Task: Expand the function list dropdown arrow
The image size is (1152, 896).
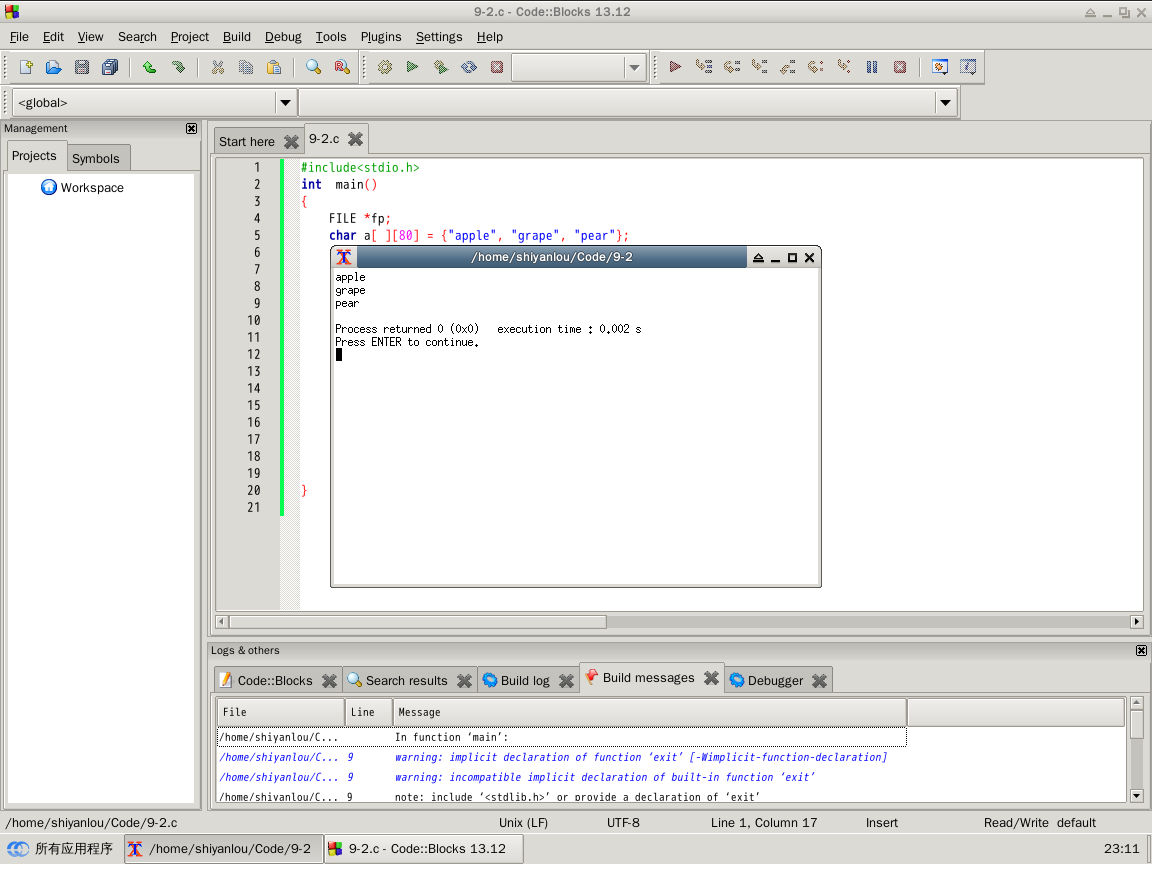Action: 946,103
